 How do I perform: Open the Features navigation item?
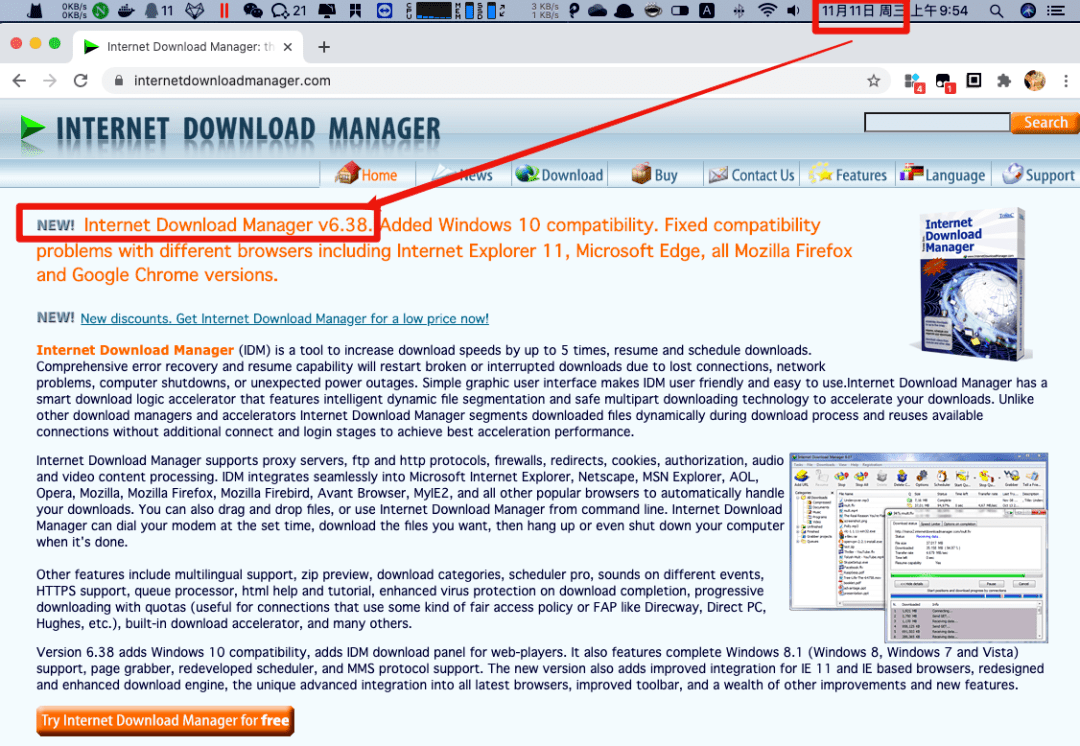click(848, 174)
